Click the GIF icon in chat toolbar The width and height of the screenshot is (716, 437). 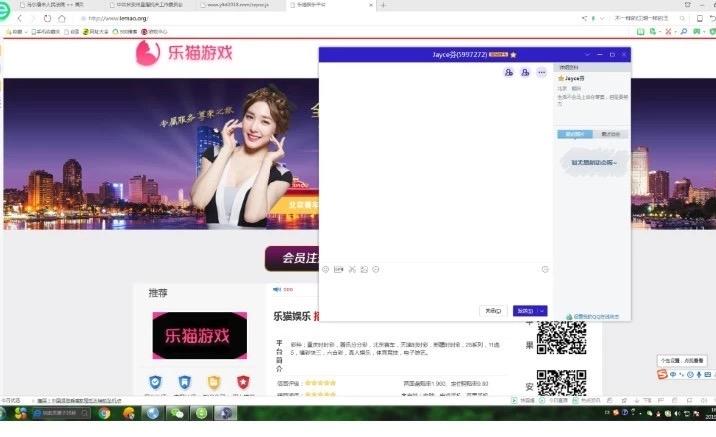[x=338, y=269]
